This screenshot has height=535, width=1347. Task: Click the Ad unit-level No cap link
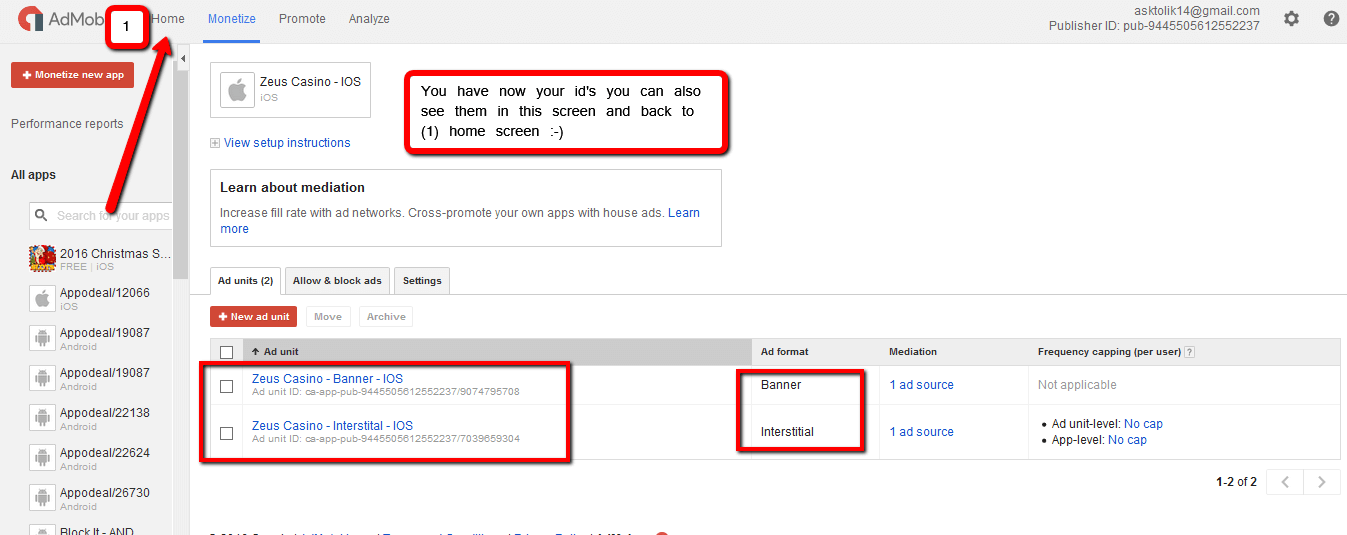pyautogui.click(x=1143, y=424)
